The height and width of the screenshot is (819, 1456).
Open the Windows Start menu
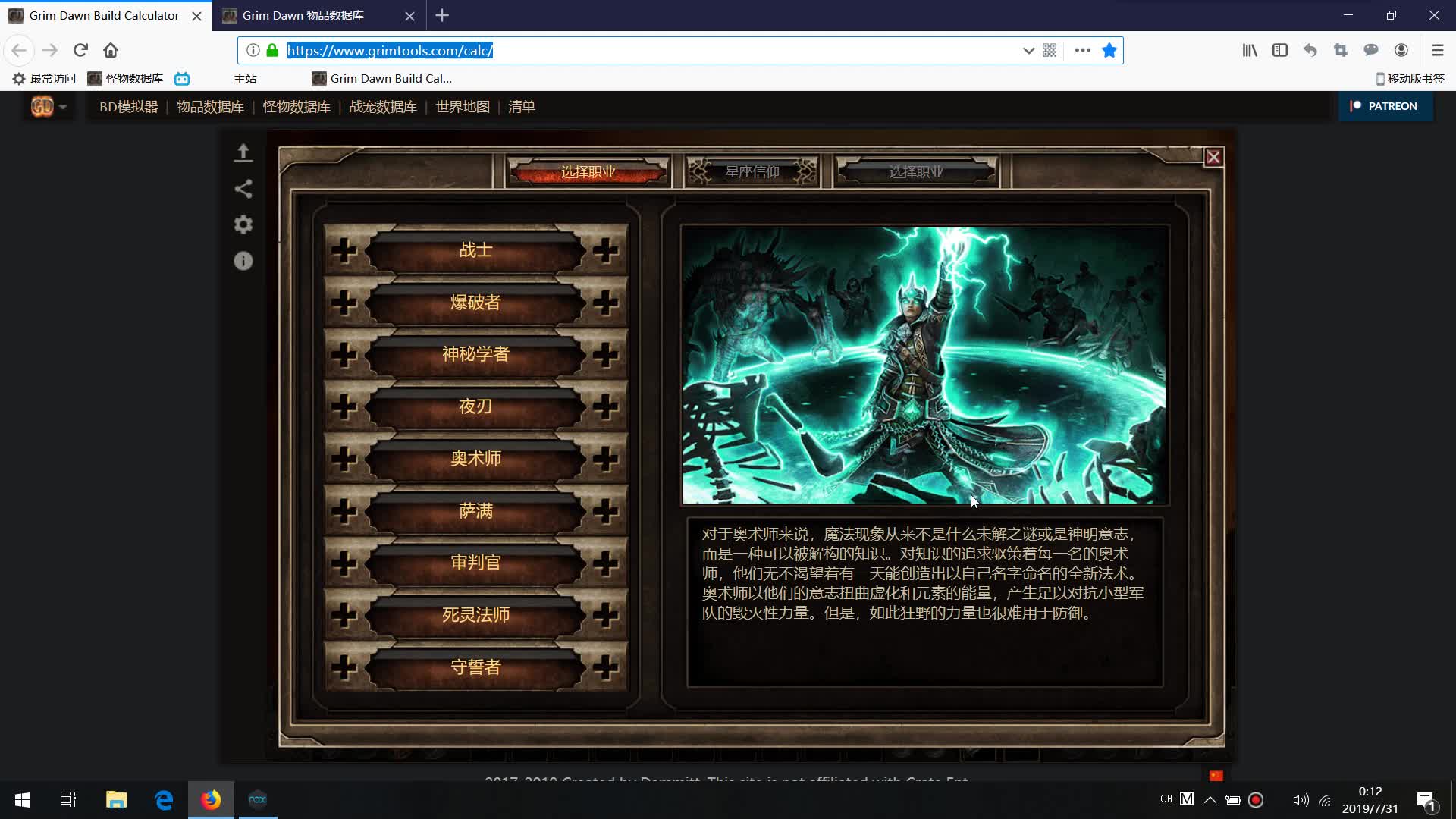click(23, 799)
